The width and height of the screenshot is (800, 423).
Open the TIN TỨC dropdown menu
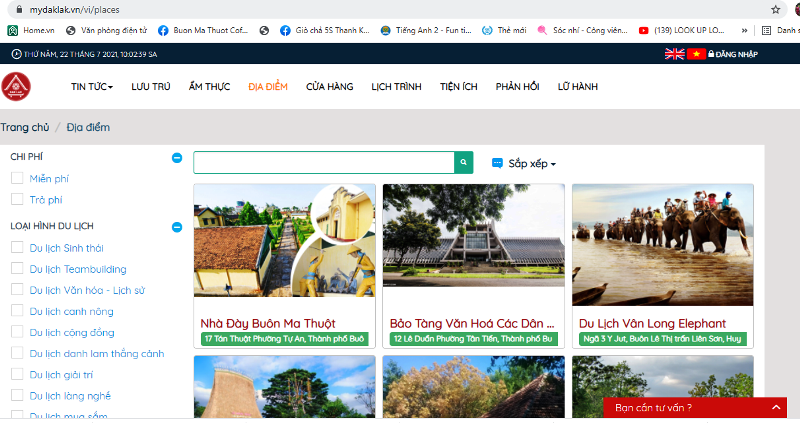92,87
